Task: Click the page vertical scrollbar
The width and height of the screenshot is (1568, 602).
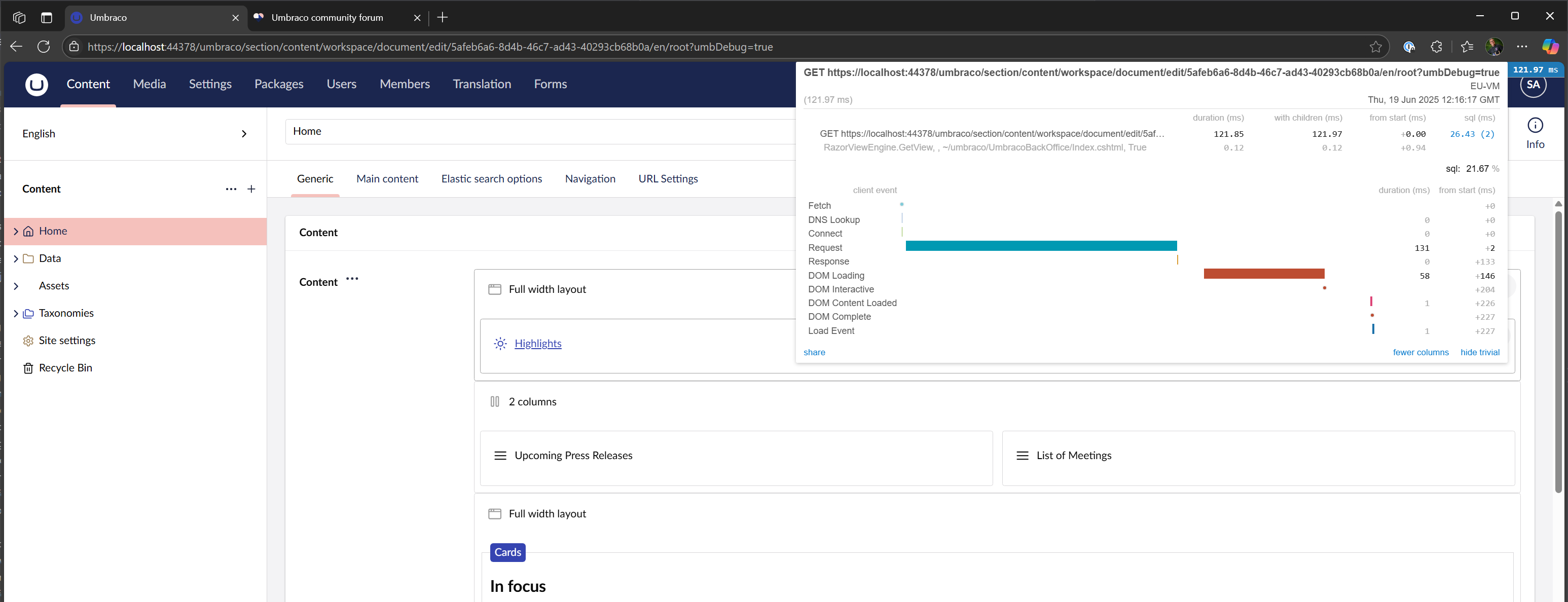Action: 1558,352
